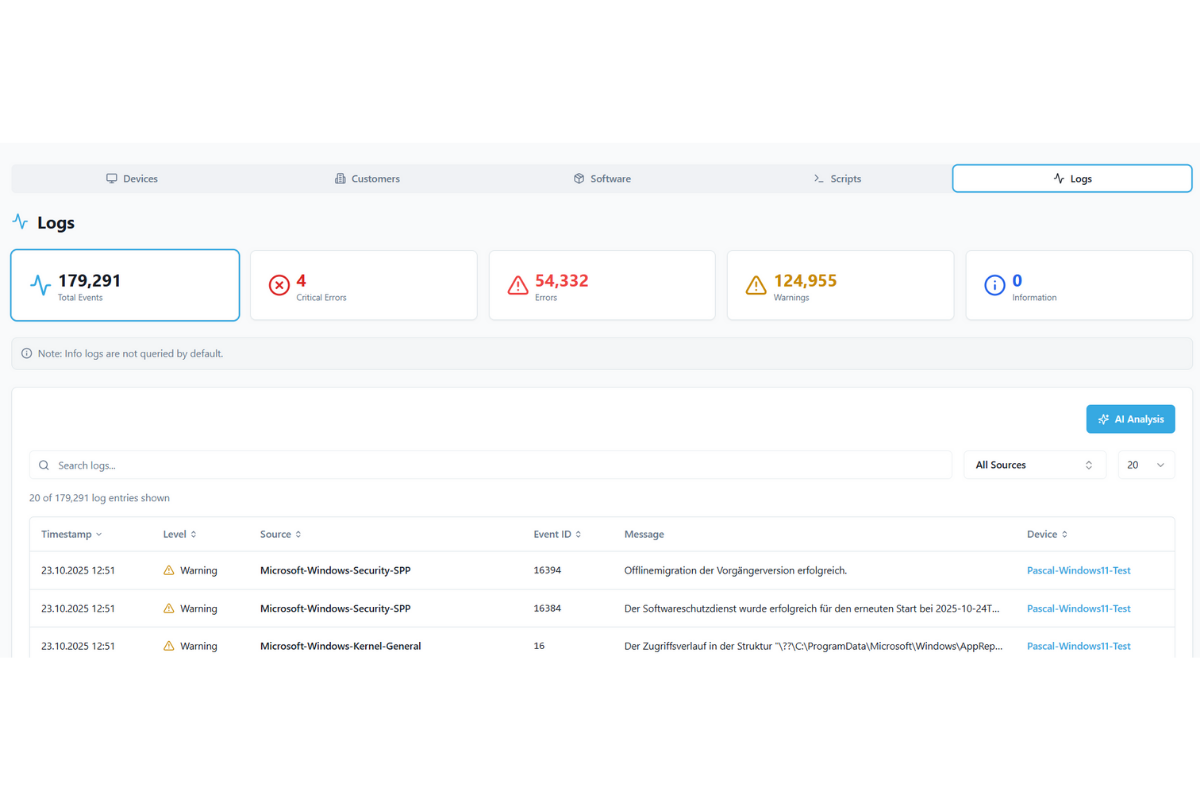
Task: Click the Critical Errors red X icon
Action: (279, 285)
